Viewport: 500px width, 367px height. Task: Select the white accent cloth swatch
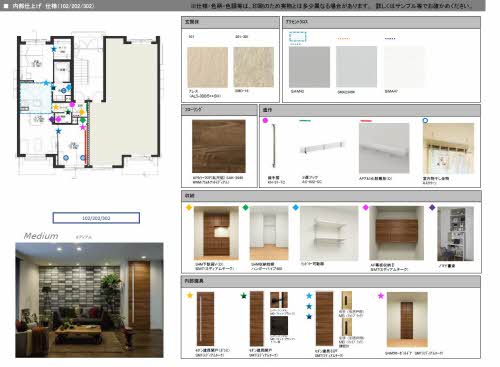[x=404, y=67]
